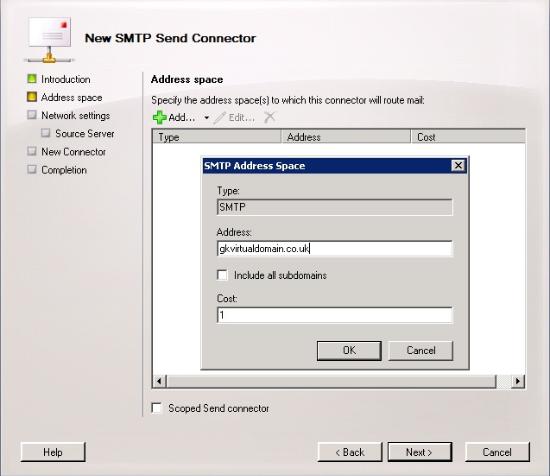
Task: Click the Network settings step icon
Action: [32, 115]
